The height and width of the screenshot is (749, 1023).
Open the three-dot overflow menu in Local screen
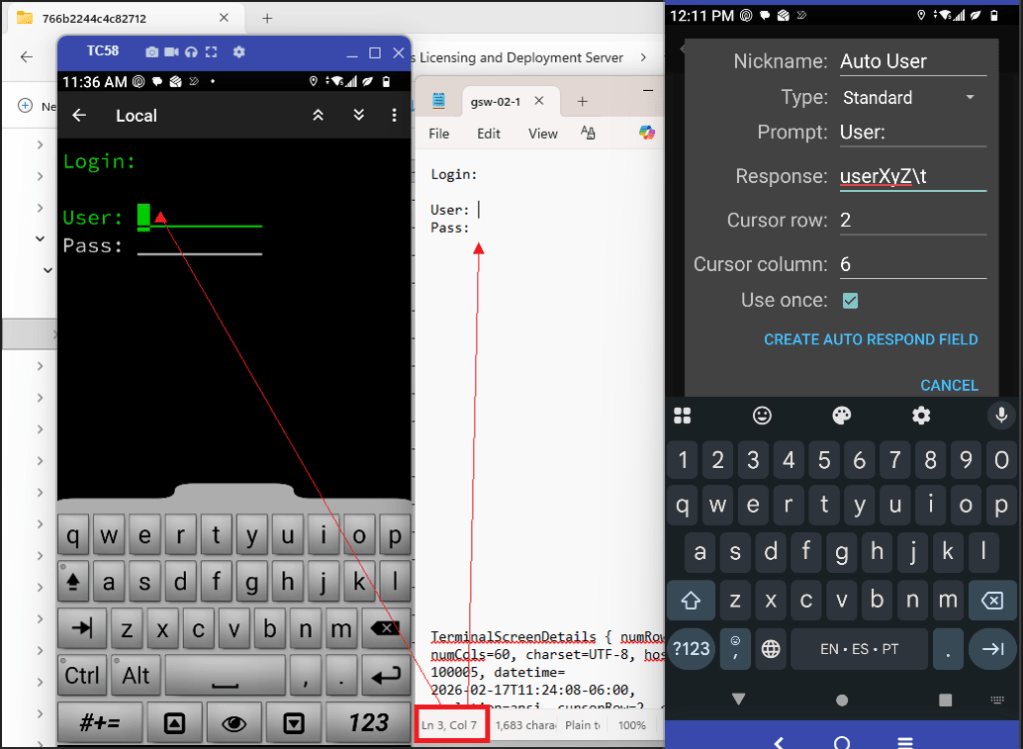[x=393, y=115]
